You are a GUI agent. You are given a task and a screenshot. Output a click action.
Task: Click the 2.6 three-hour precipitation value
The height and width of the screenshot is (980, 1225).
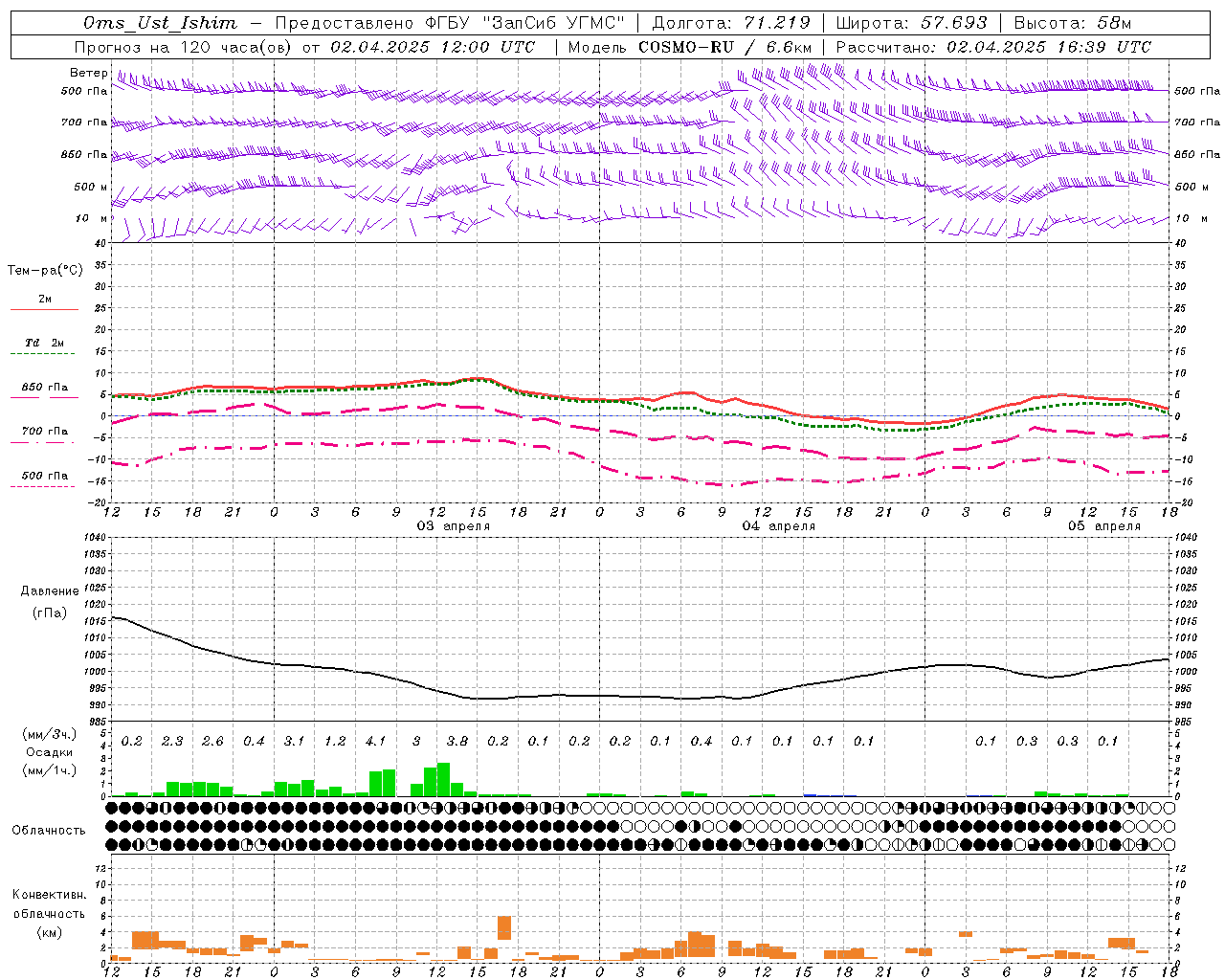pos(212,742)
